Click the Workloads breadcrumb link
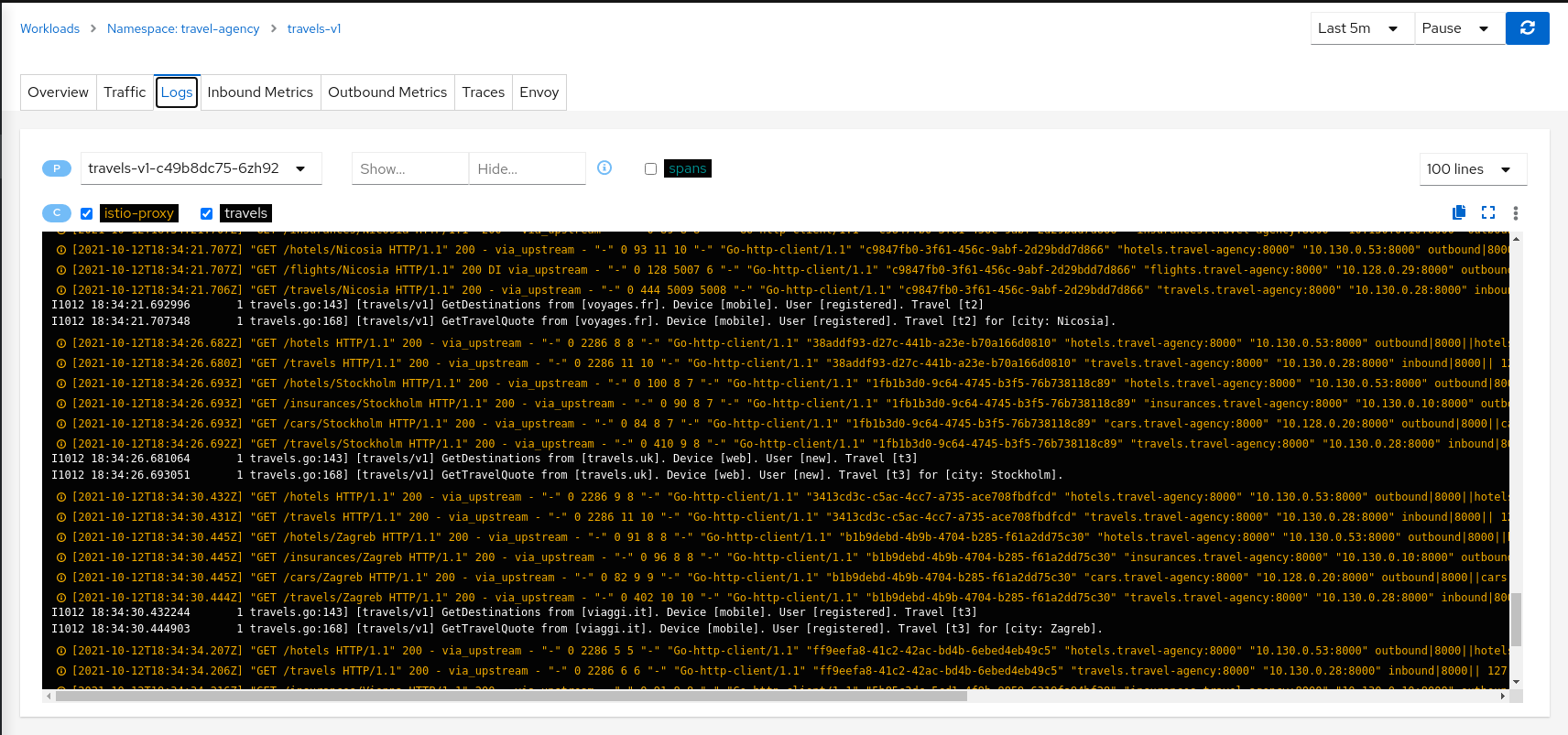 49,28
